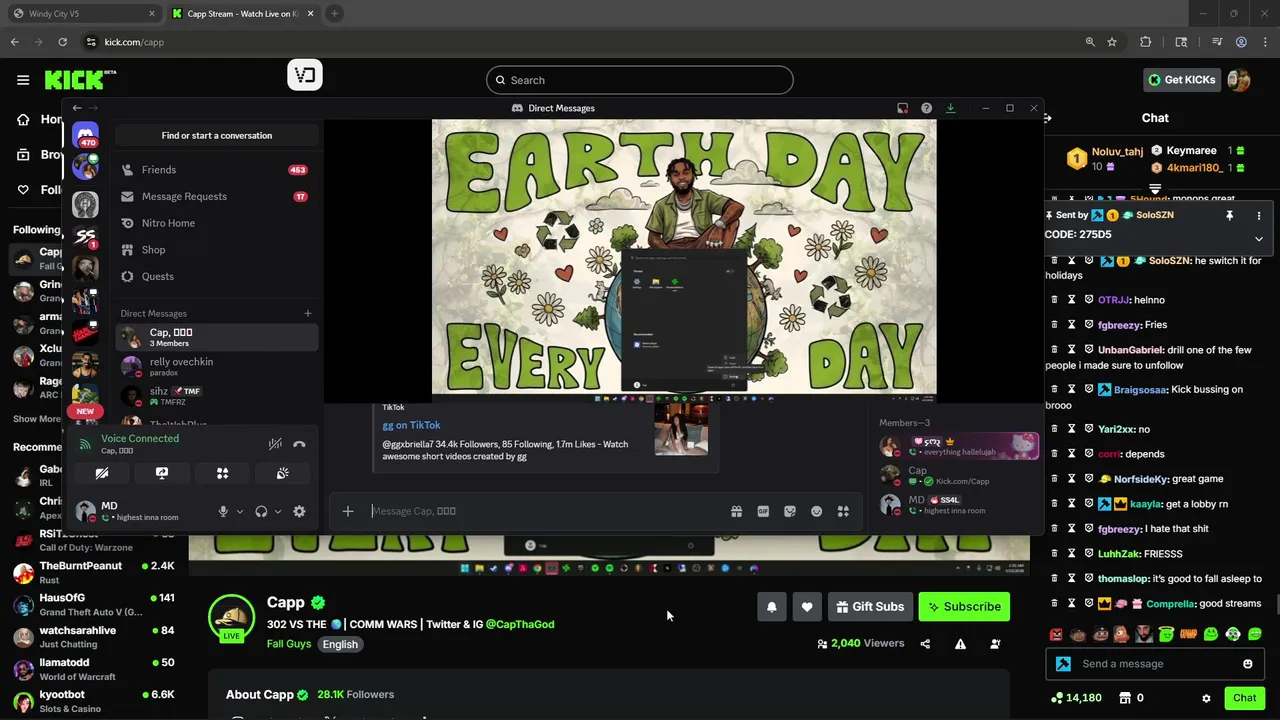Click Discord message attachment plus button
Viewport: 1280px width, 720px height.
pos(348,511)
